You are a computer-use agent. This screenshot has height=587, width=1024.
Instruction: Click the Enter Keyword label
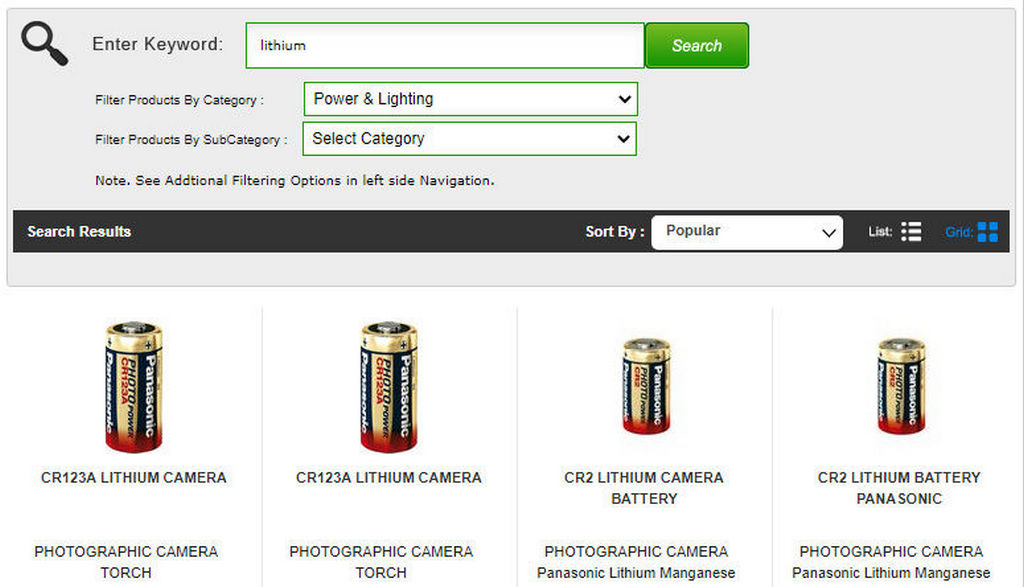point(157,44)
